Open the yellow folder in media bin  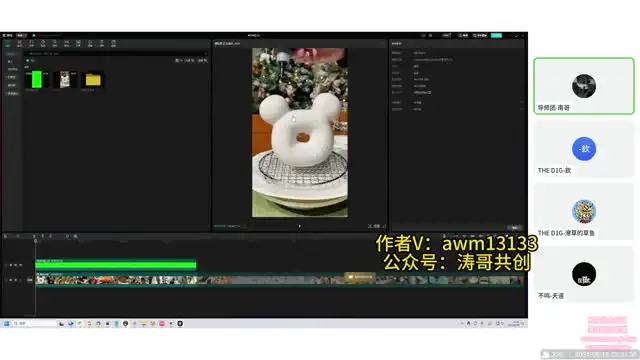(x=93, y=80)
